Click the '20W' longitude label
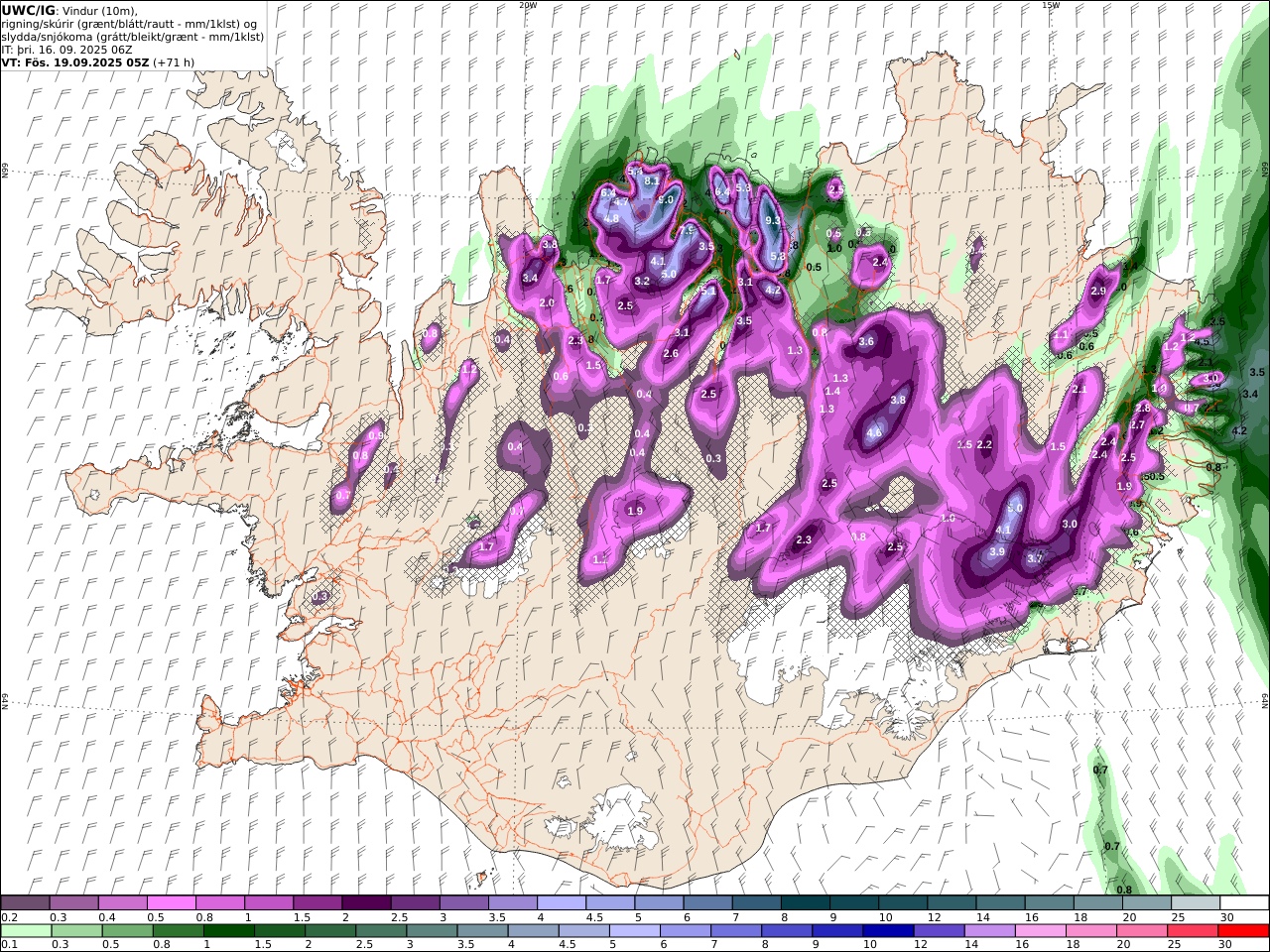This screenshot has height=952, width=1270. click(x=528, y=5)
